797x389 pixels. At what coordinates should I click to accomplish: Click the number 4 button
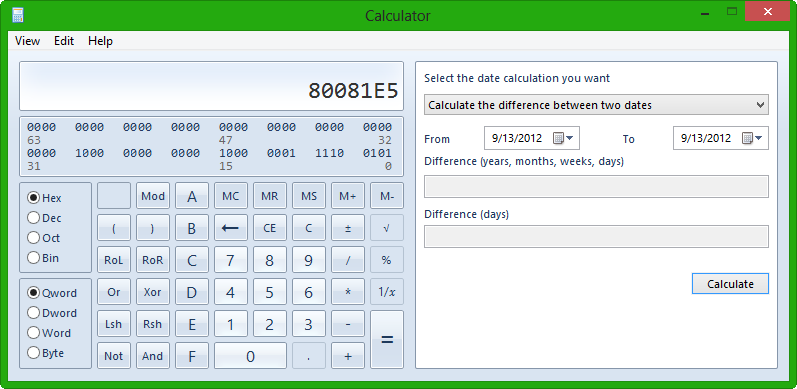tap(230, 292)
